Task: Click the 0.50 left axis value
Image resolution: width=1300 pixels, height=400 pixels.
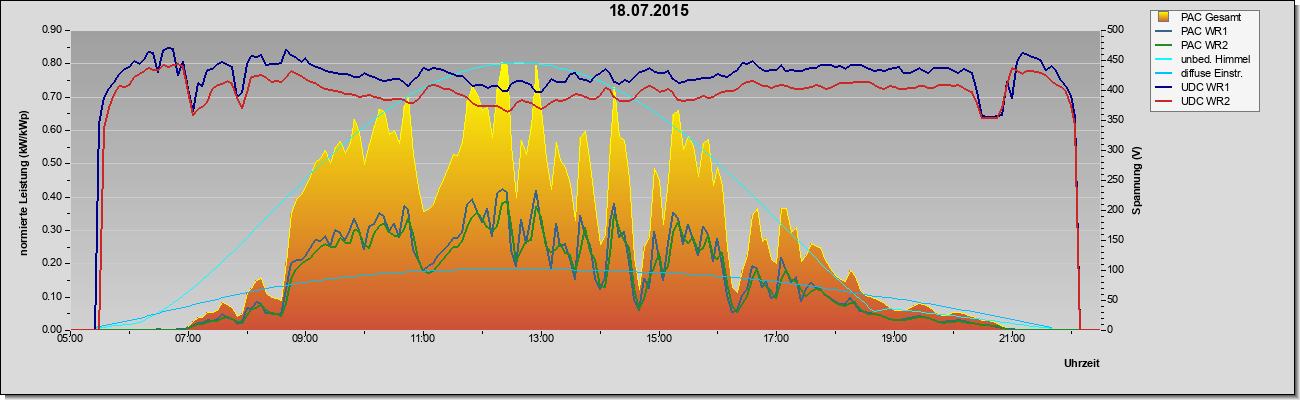Action: click(x=53, y=163)
